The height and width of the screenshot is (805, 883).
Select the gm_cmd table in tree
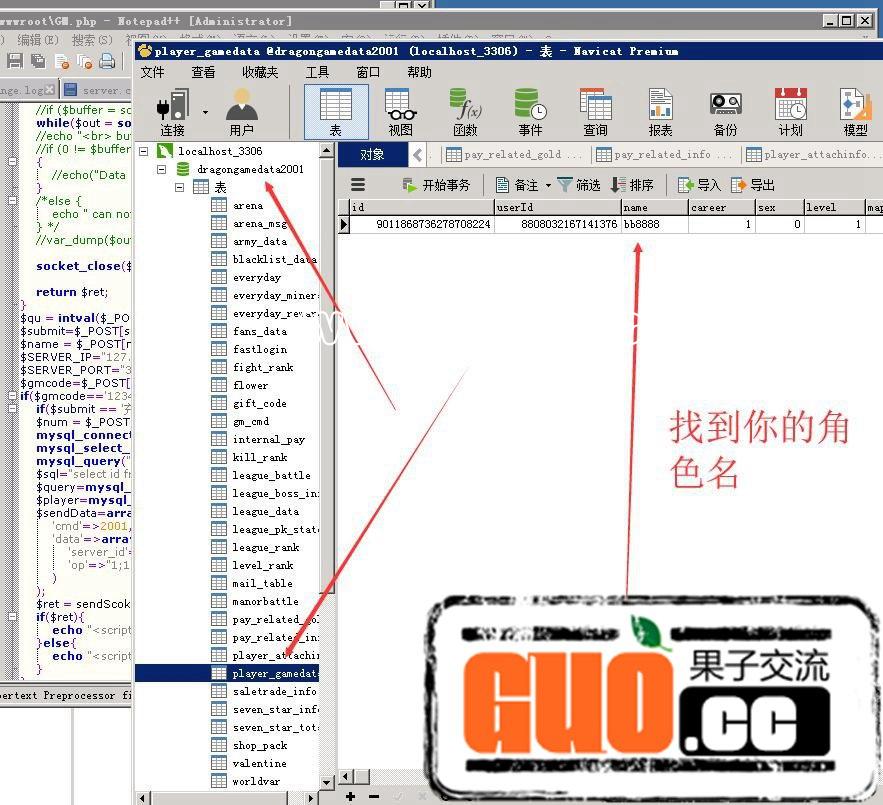[250, 422]
